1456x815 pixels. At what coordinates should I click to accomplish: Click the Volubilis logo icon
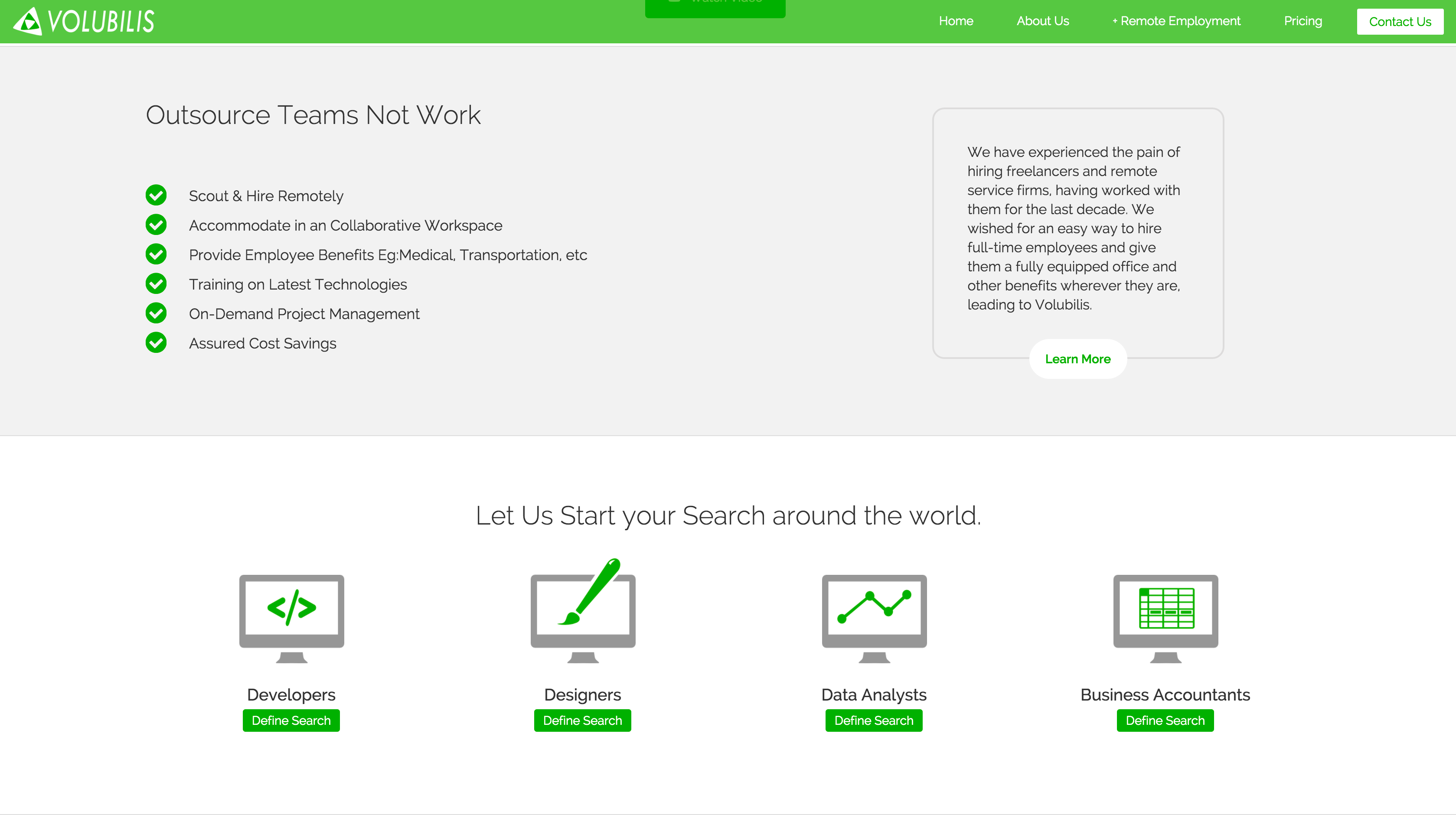click(28, 22)
